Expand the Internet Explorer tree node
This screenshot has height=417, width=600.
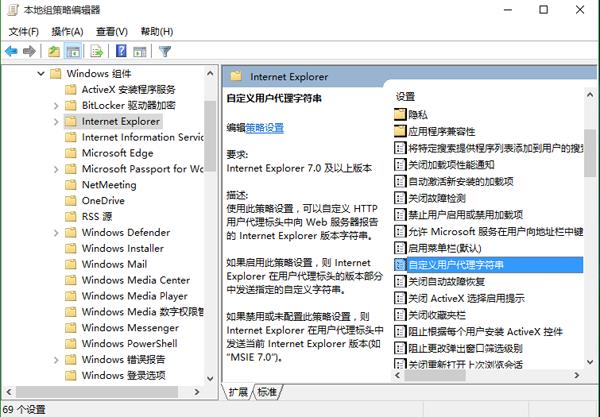tap(56, 122)
